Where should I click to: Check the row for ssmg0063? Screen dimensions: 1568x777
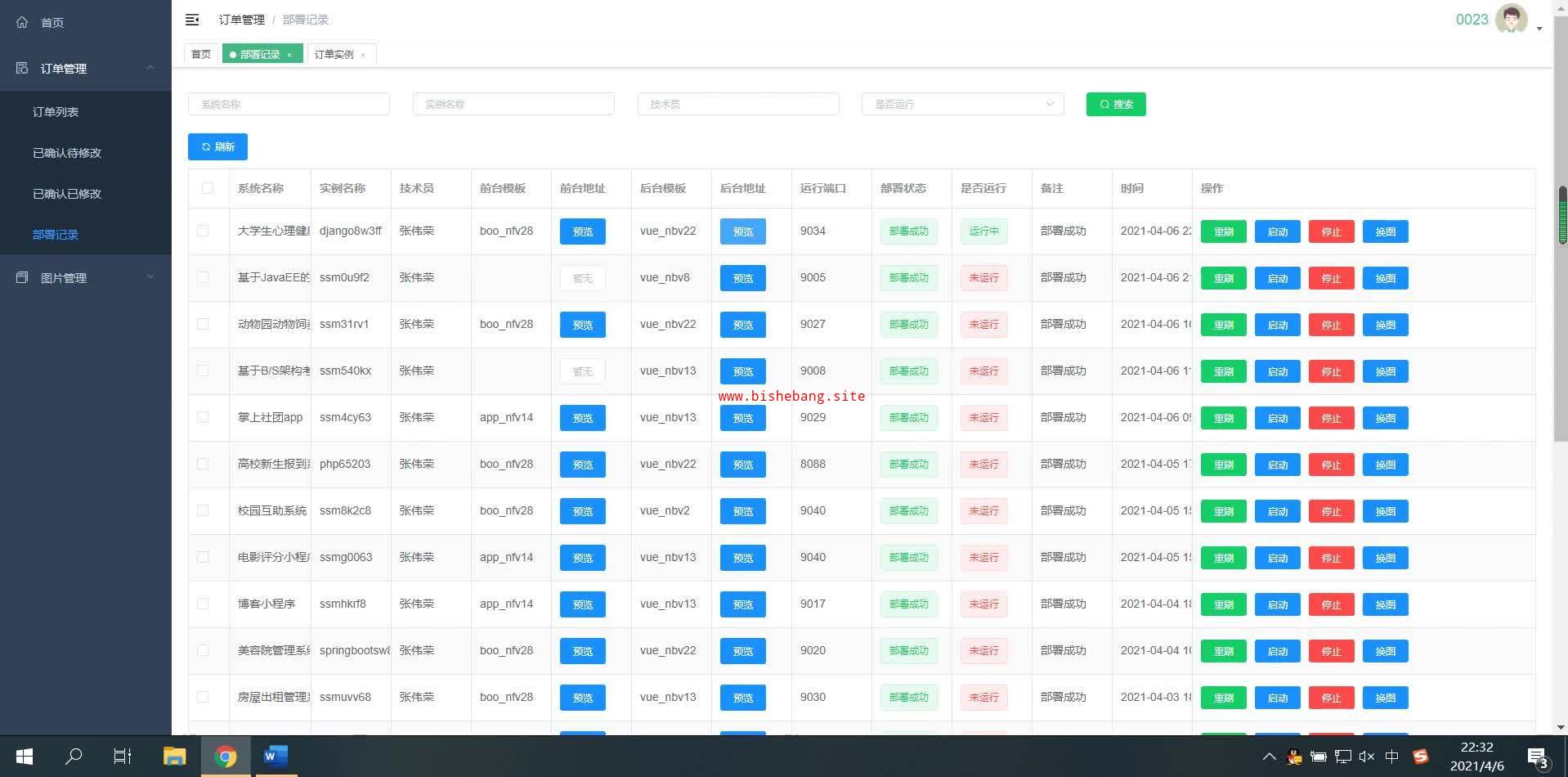coord(203,557)
